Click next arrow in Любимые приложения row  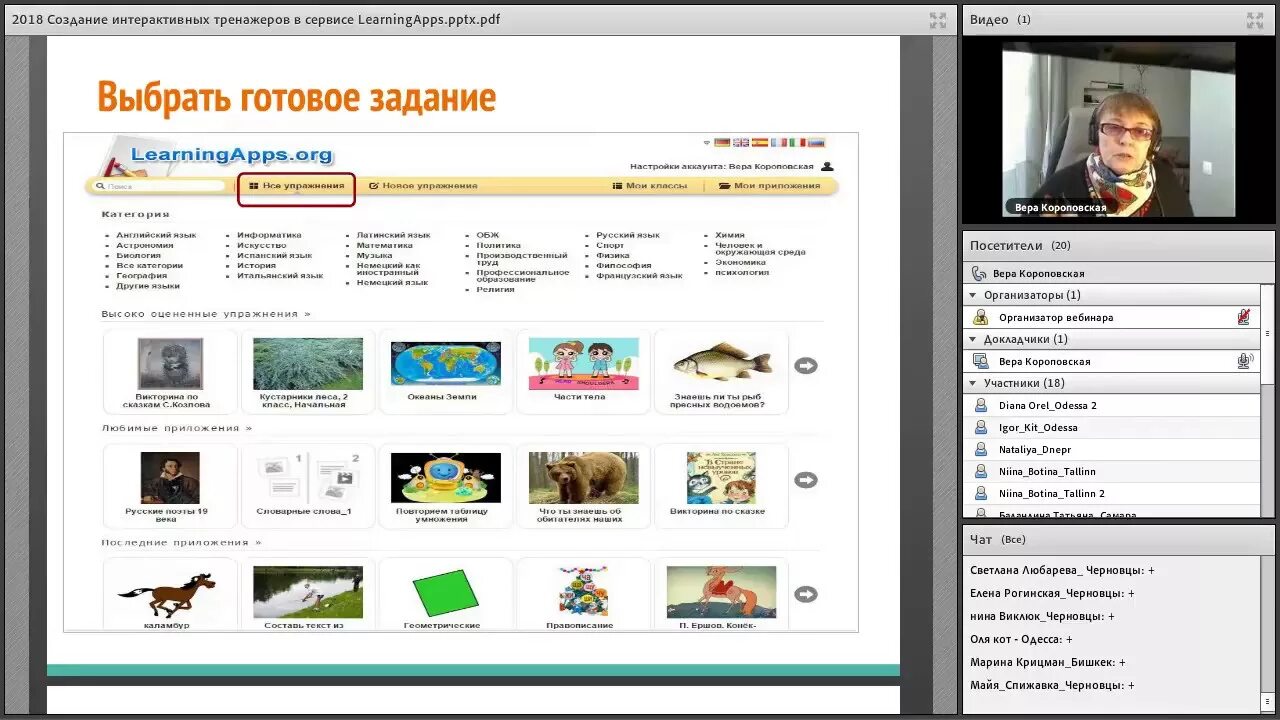[x=806, y=480]
